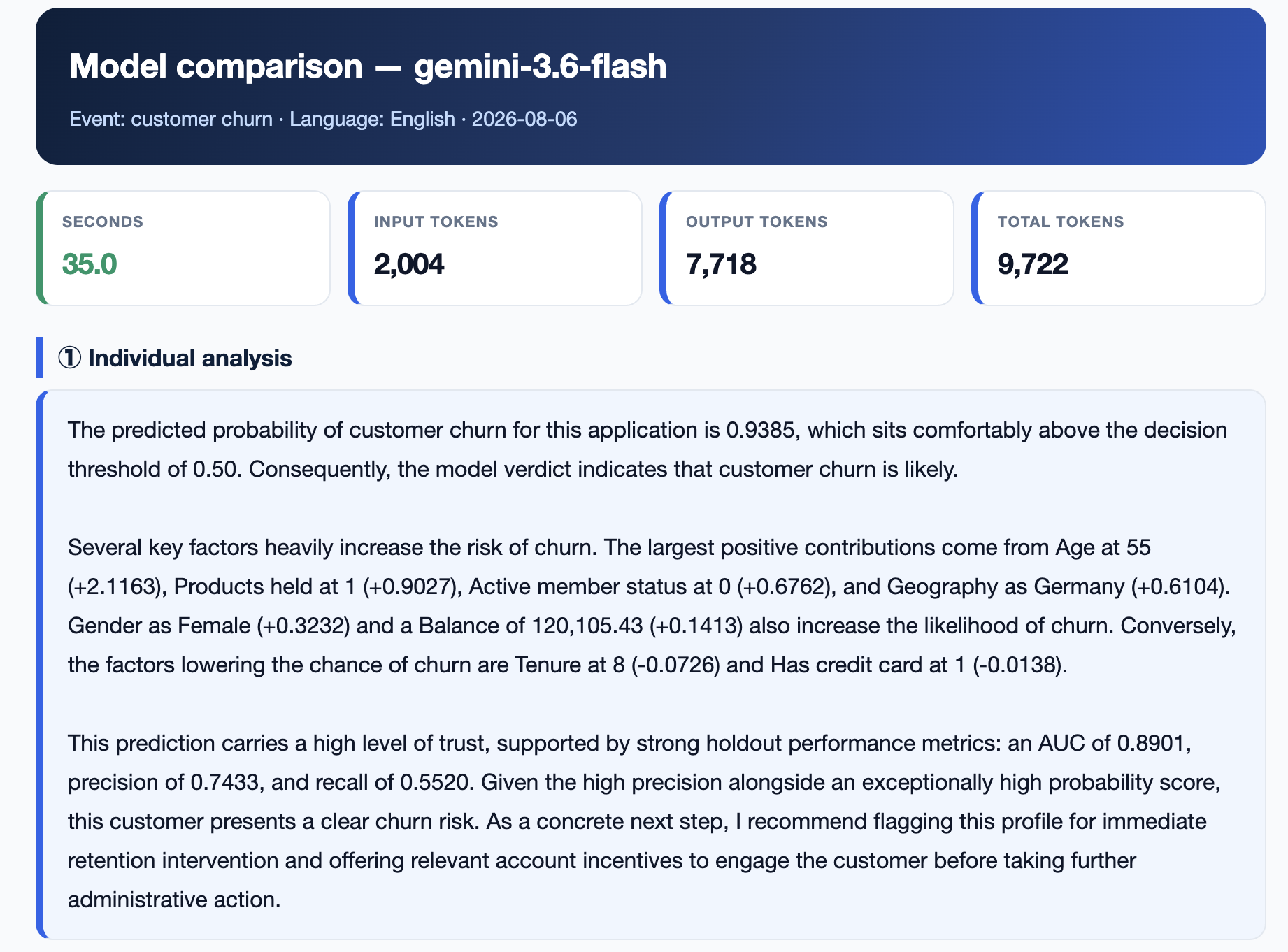Click the TOTAL TOKENS label text
Viewport: 1288px width, 952px height.
coord(1061,222)
